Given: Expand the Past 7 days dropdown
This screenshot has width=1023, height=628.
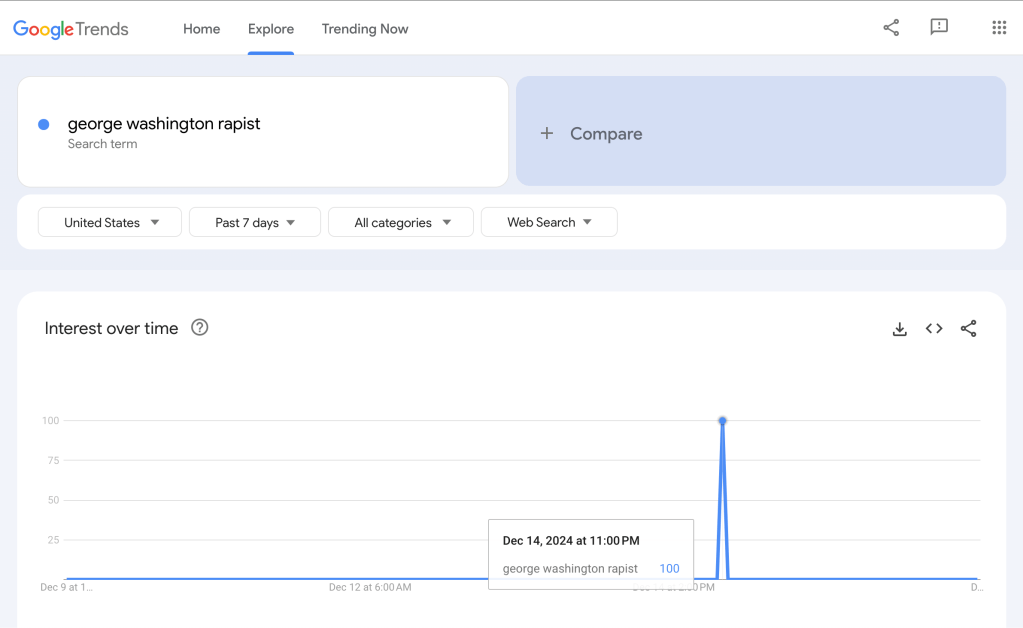Looking at the screenshot, I should [255, 222].
